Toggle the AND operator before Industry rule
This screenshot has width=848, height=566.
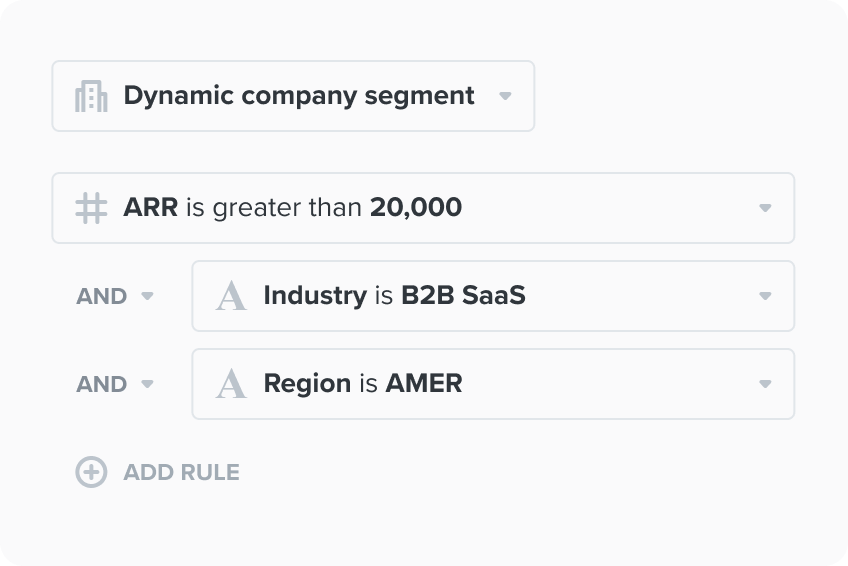101,296
